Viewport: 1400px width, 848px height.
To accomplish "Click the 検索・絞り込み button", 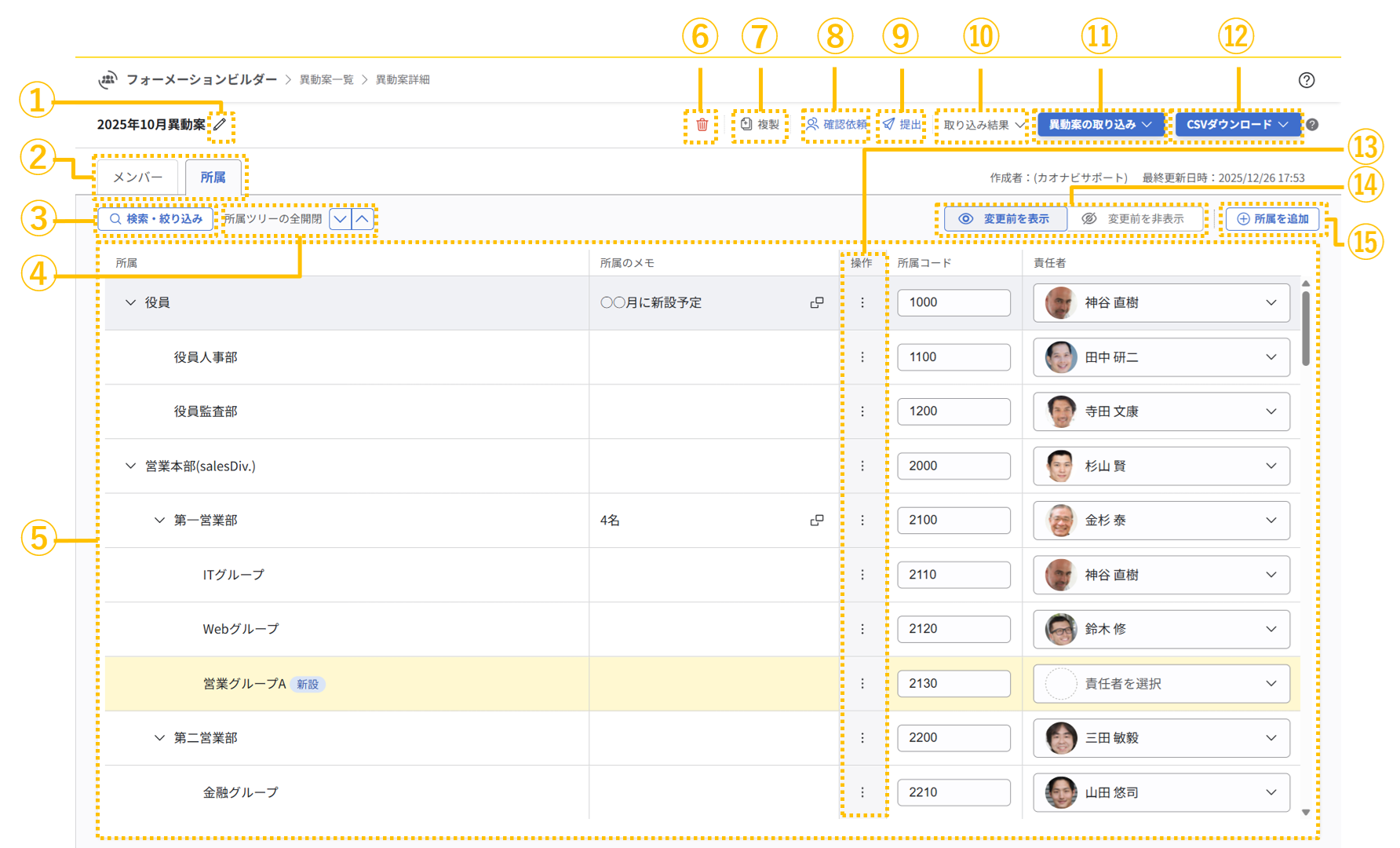I will (x=155, y=219).
